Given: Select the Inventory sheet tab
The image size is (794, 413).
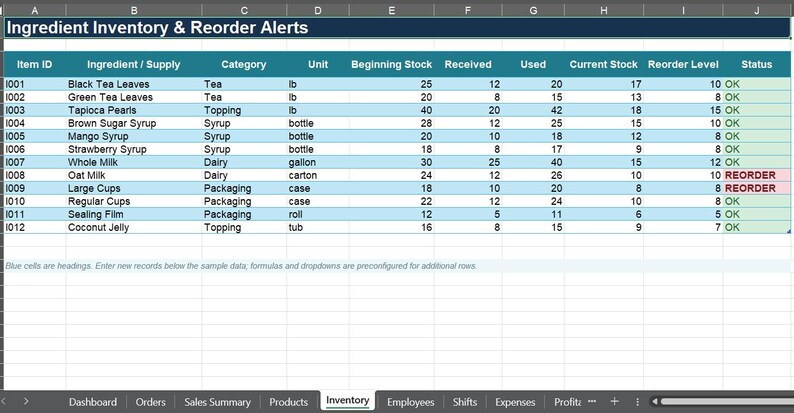Looking at the screenshot, I should point(347,400).
